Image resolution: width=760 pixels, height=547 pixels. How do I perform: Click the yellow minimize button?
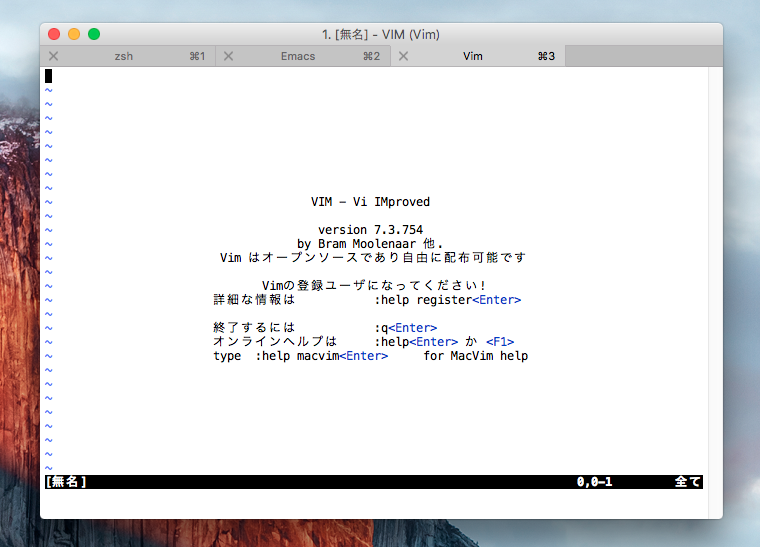tap(74, 34)
